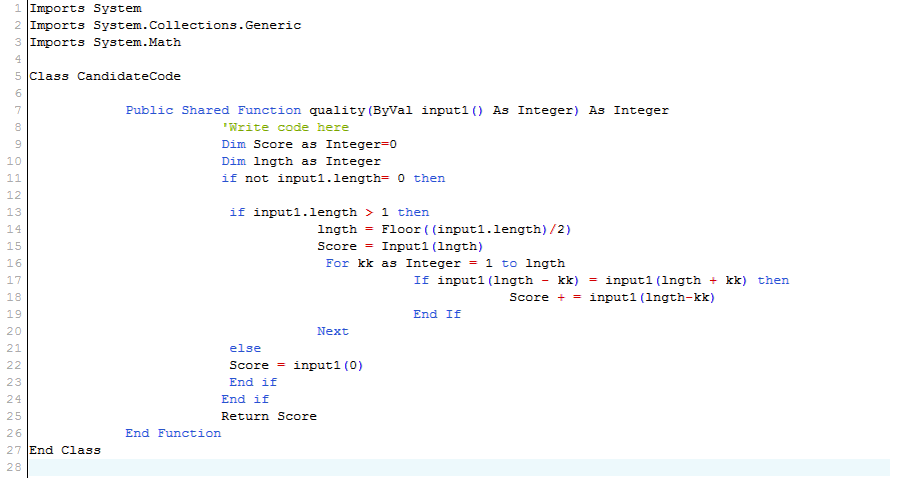Click the Imports System.Math statement

point(105,42)
